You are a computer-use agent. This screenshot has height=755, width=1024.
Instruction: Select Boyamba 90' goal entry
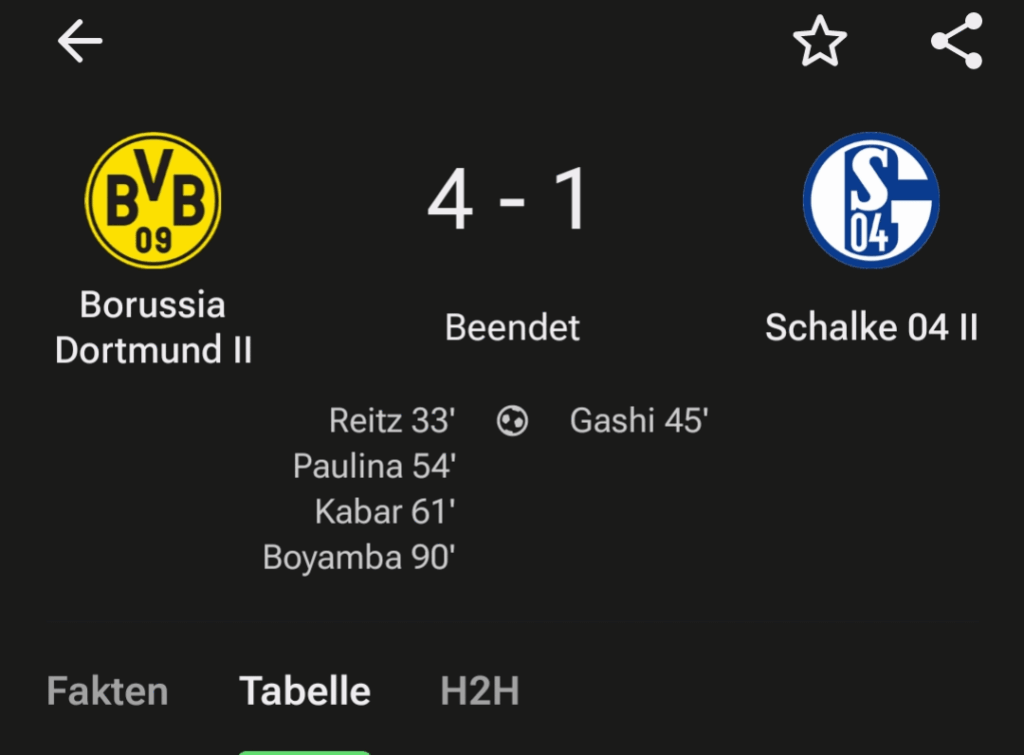(x=361, y=556)
